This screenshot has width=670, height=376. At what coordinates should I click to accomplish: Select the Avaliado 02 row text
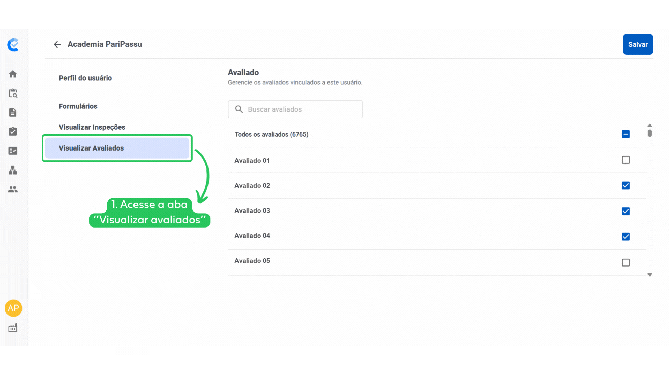252,185
